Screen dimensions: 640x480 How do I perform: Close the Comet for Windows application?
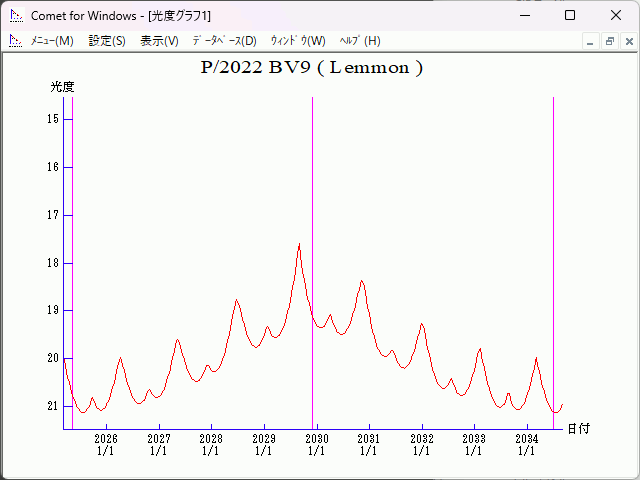[x=615, y=16]
